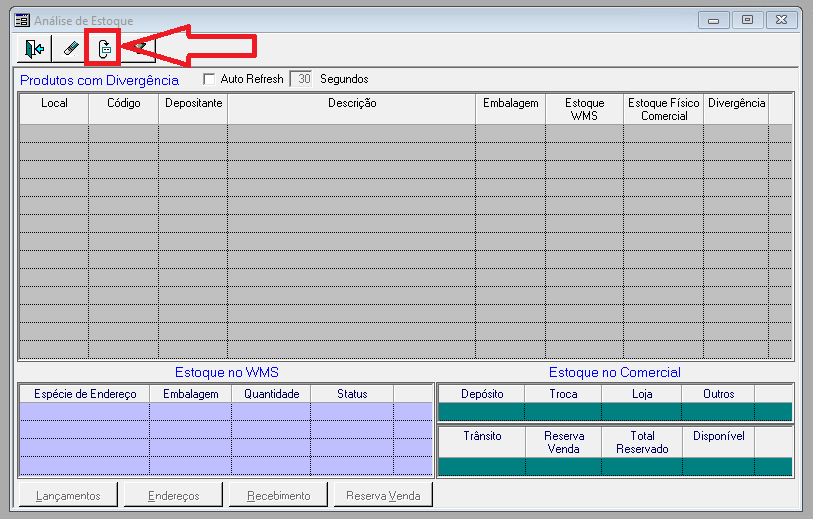
Task: Click the Trânsito column header
Action: [x=482, y=442]
